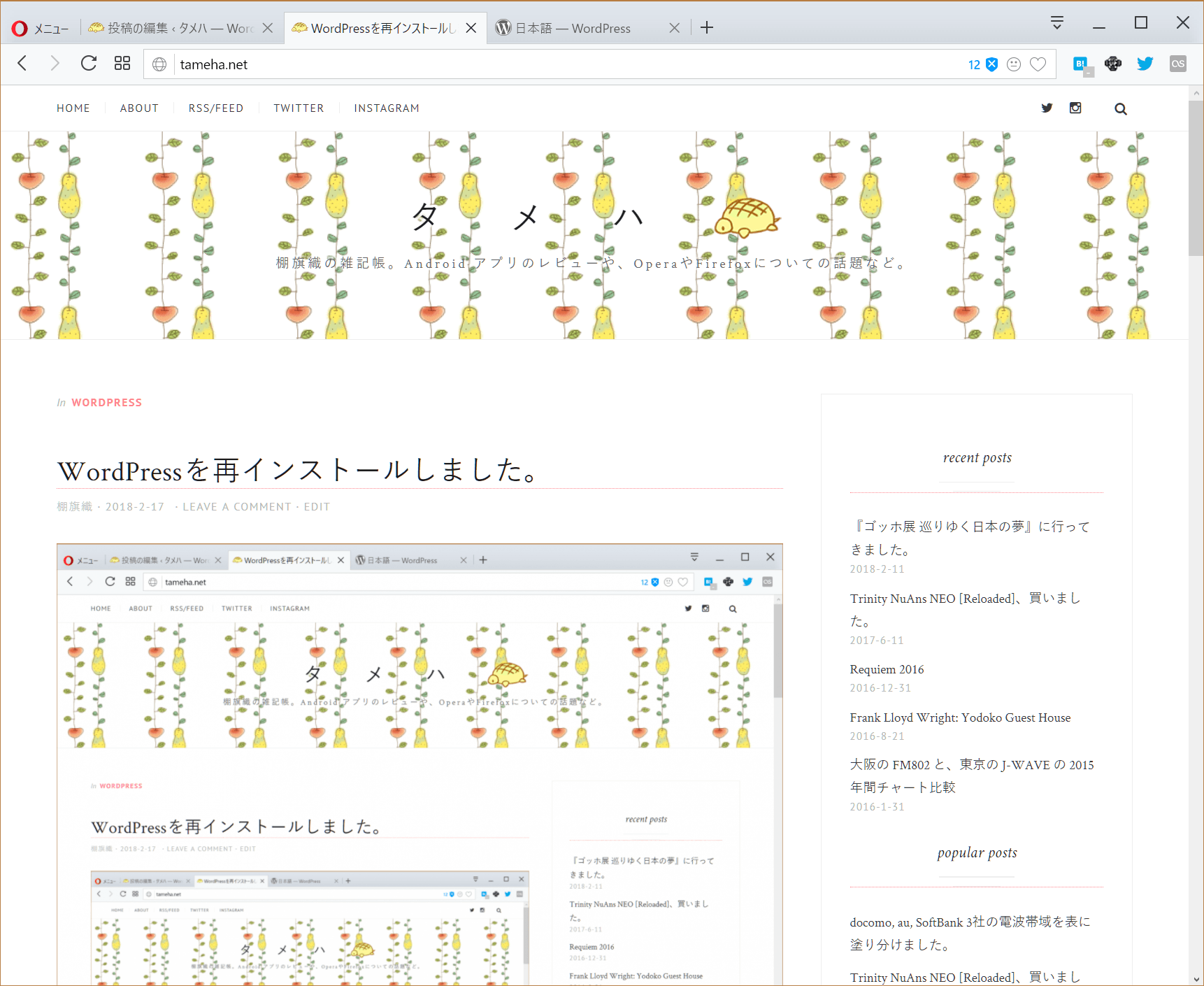Screen dimensions: 1204x986
Task: Click the page's vertical scrollbar thumb
Action: coord(1196,178)
